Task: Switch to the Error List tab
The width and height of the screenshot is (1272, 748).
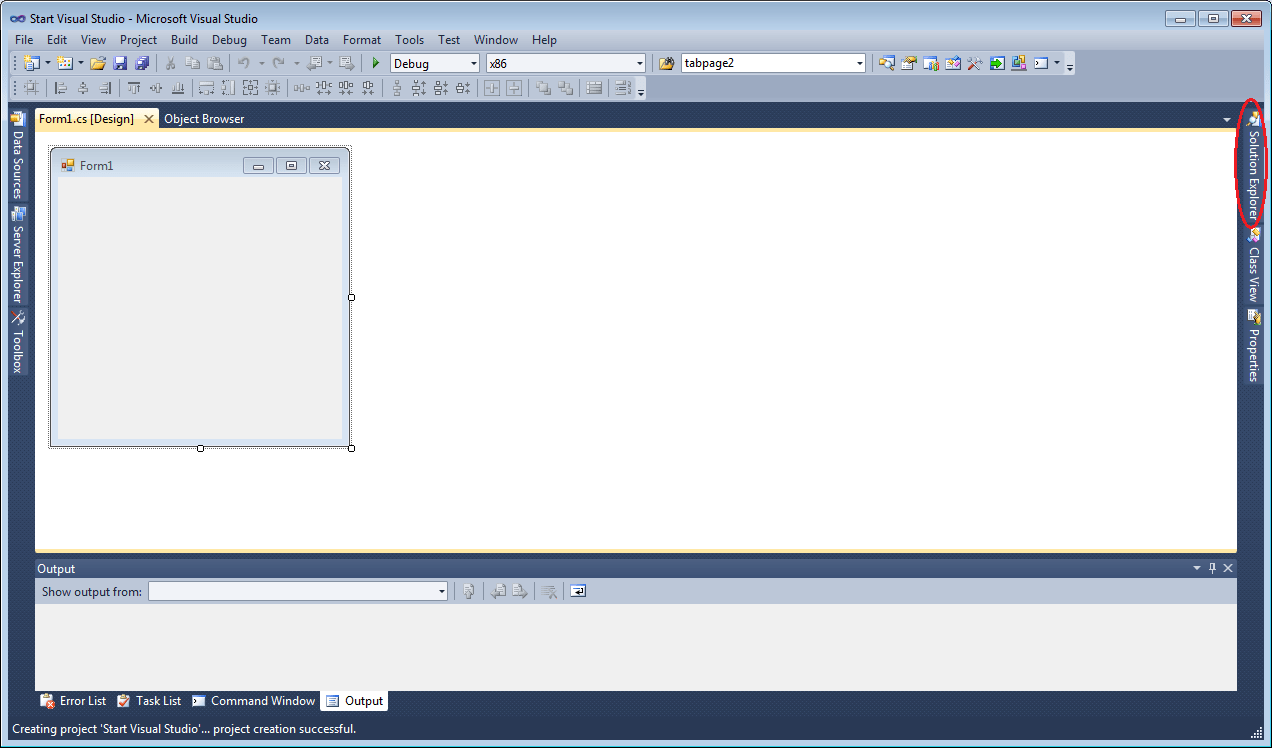Action: click(x=73, y=701)
